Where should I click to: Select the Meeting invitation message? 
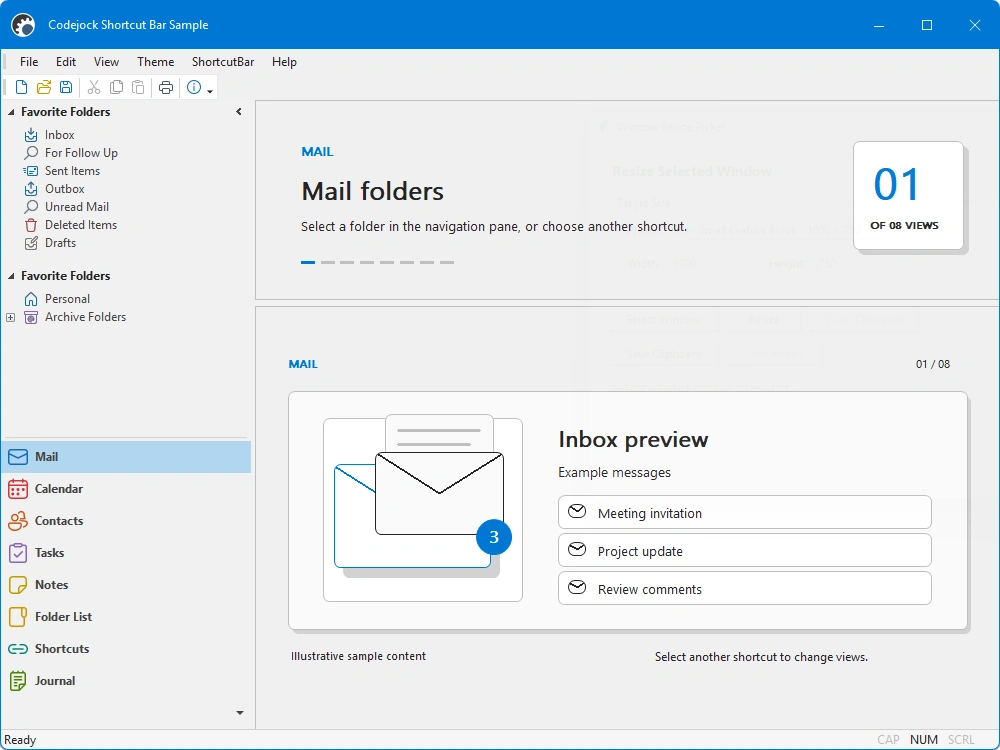[744, 513]
